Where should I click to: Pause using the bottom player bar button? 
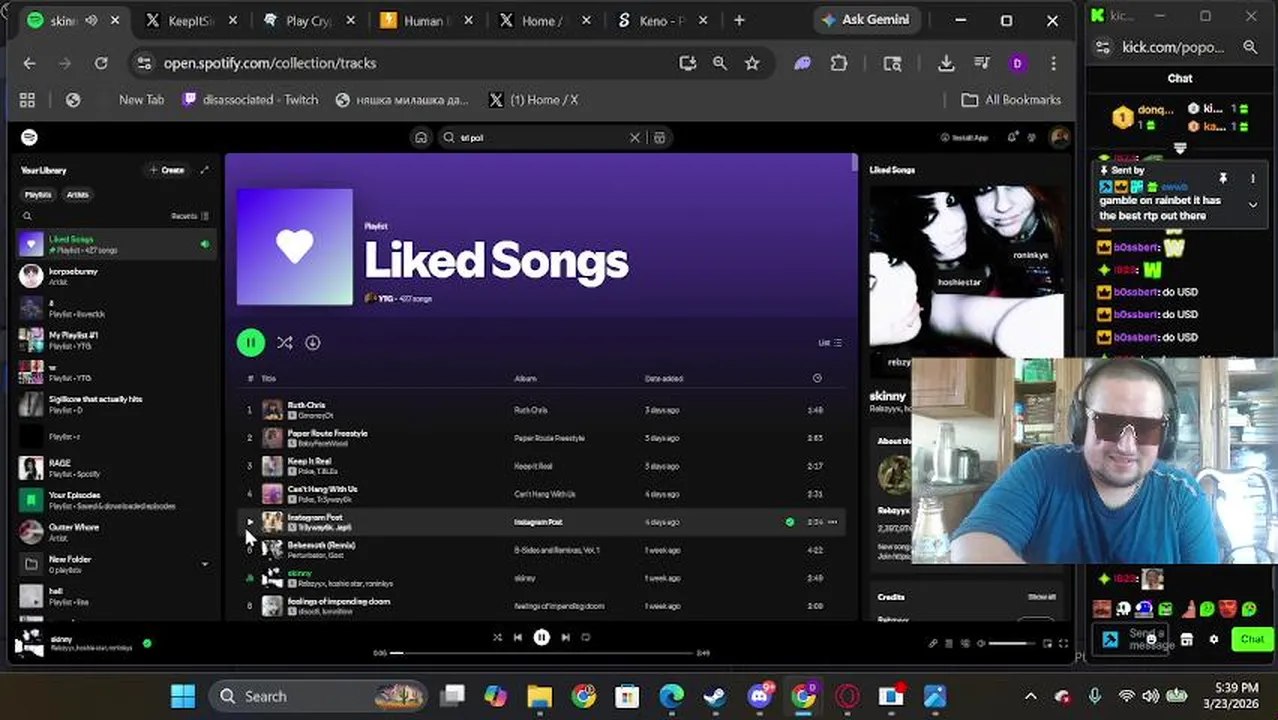tap(541, 637)
